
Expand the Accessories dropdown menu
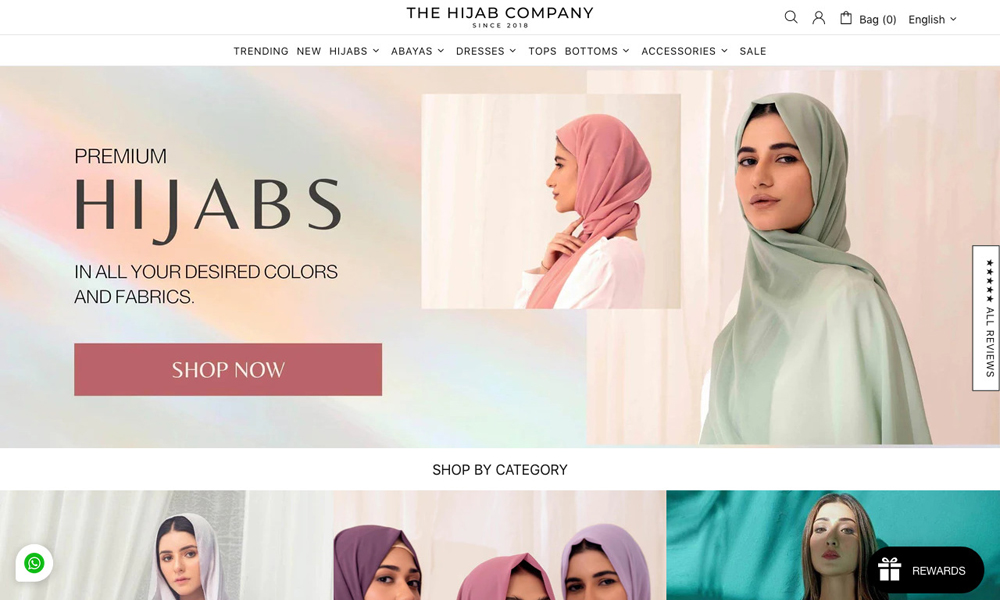(x=684, y=51)
